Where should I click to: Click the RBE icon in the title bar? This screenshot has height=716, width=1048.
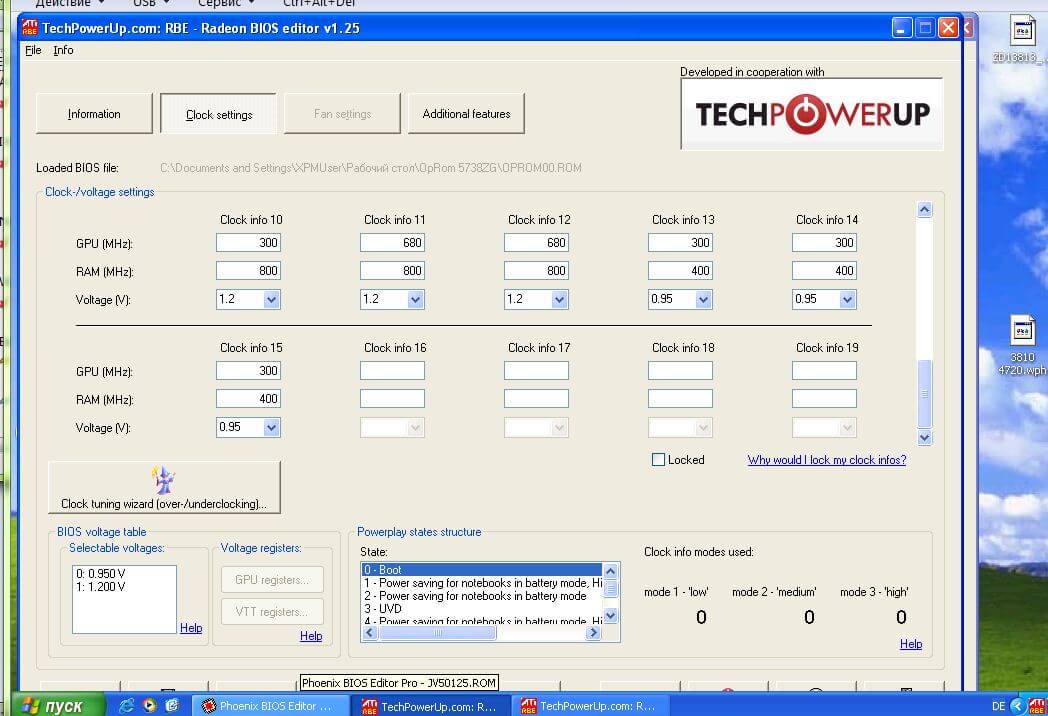click(x=30, y=28)
